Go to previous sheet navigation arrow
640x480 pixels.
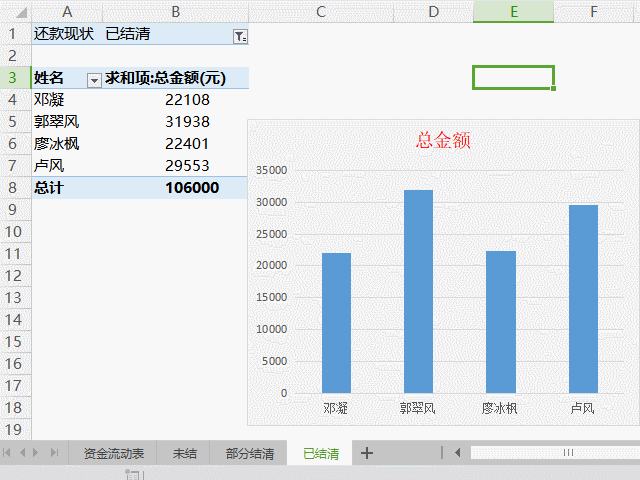coord(22,453)
